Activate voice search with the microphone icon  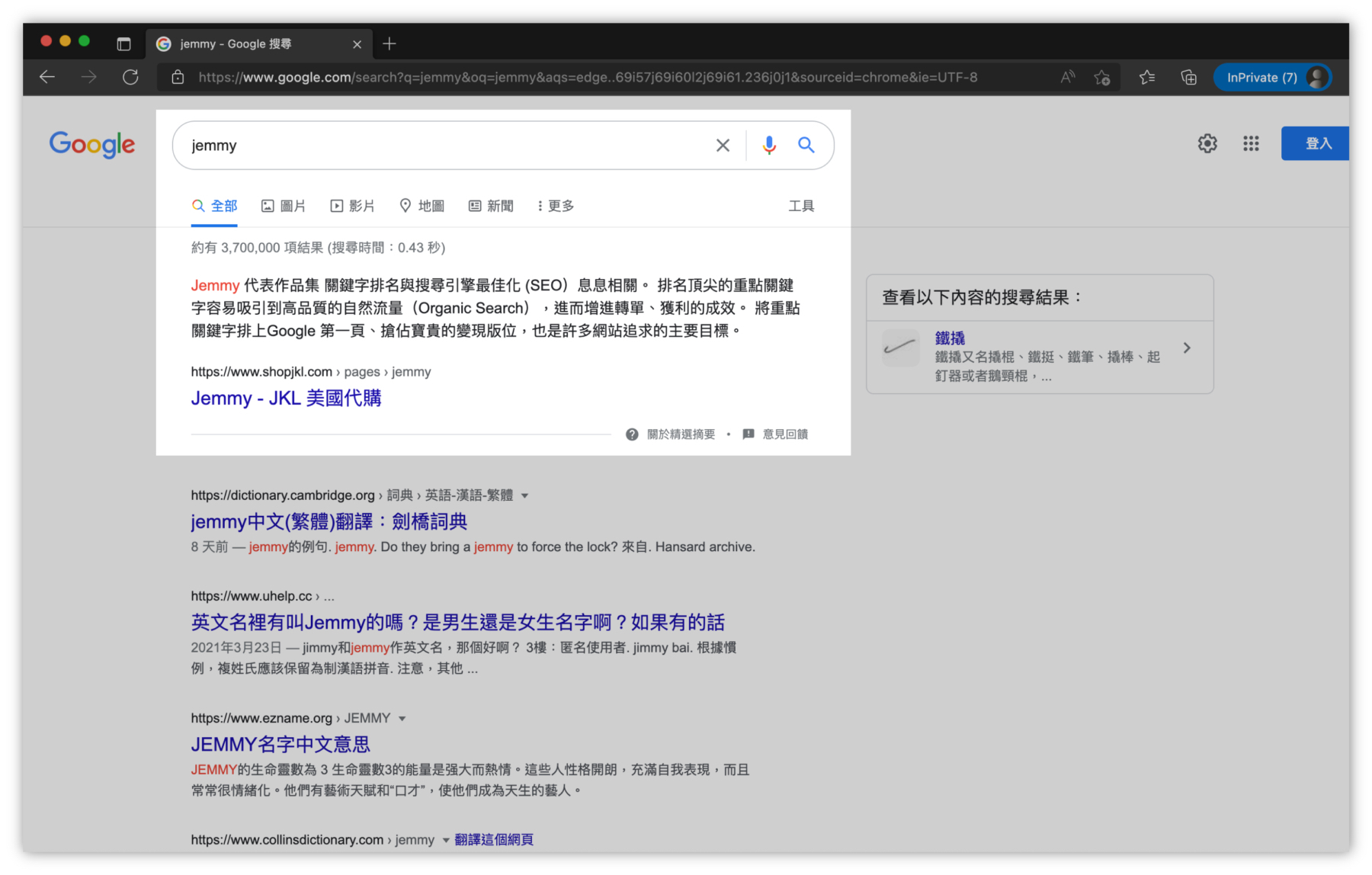(x=769, y=145)
